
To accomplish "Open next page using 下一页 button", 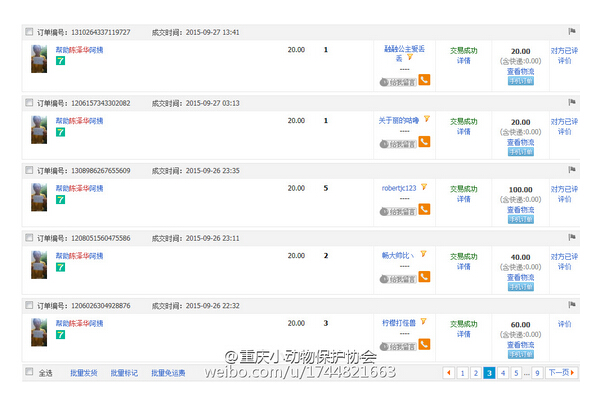I will click(561, 372).
